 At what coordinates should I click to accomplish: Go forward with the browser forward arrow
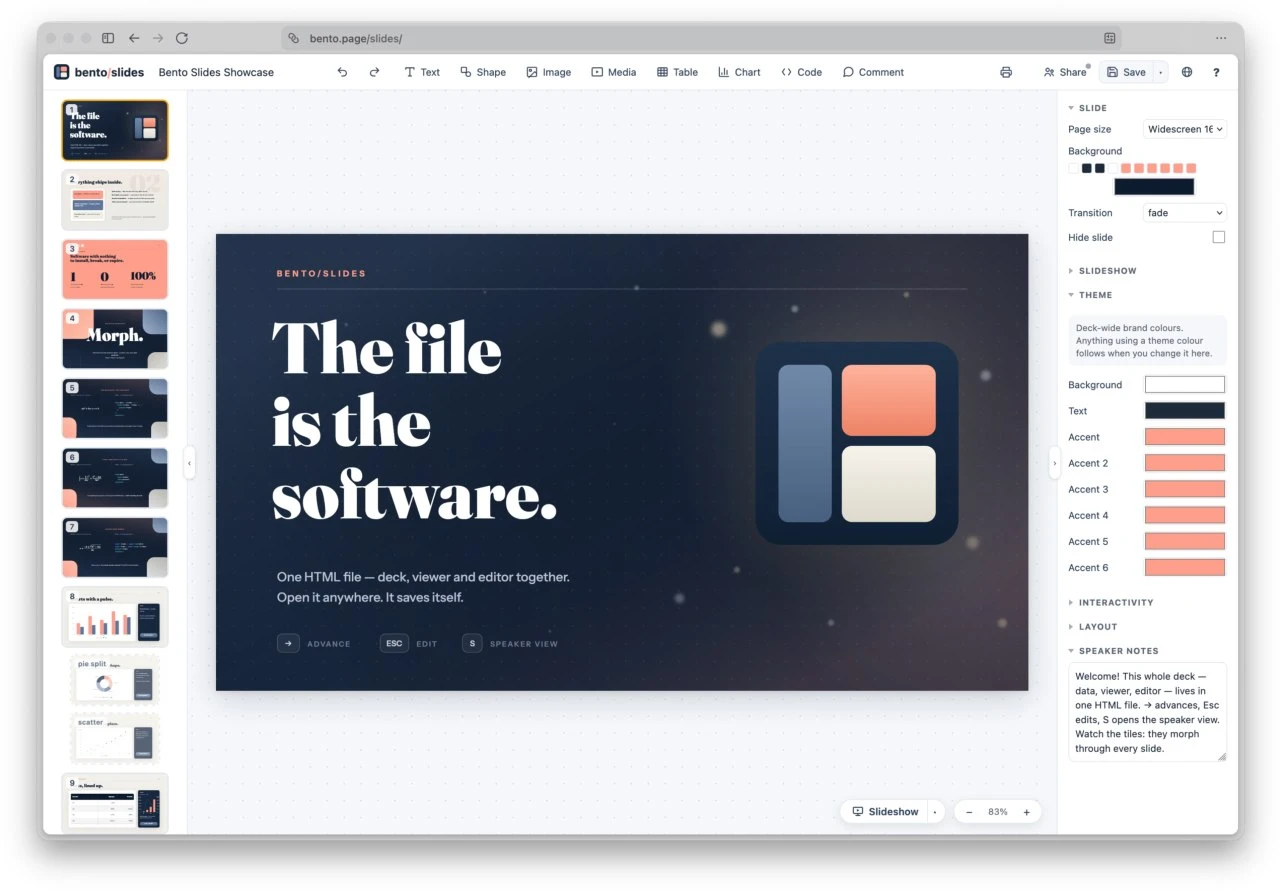click(x=158, y=38)
